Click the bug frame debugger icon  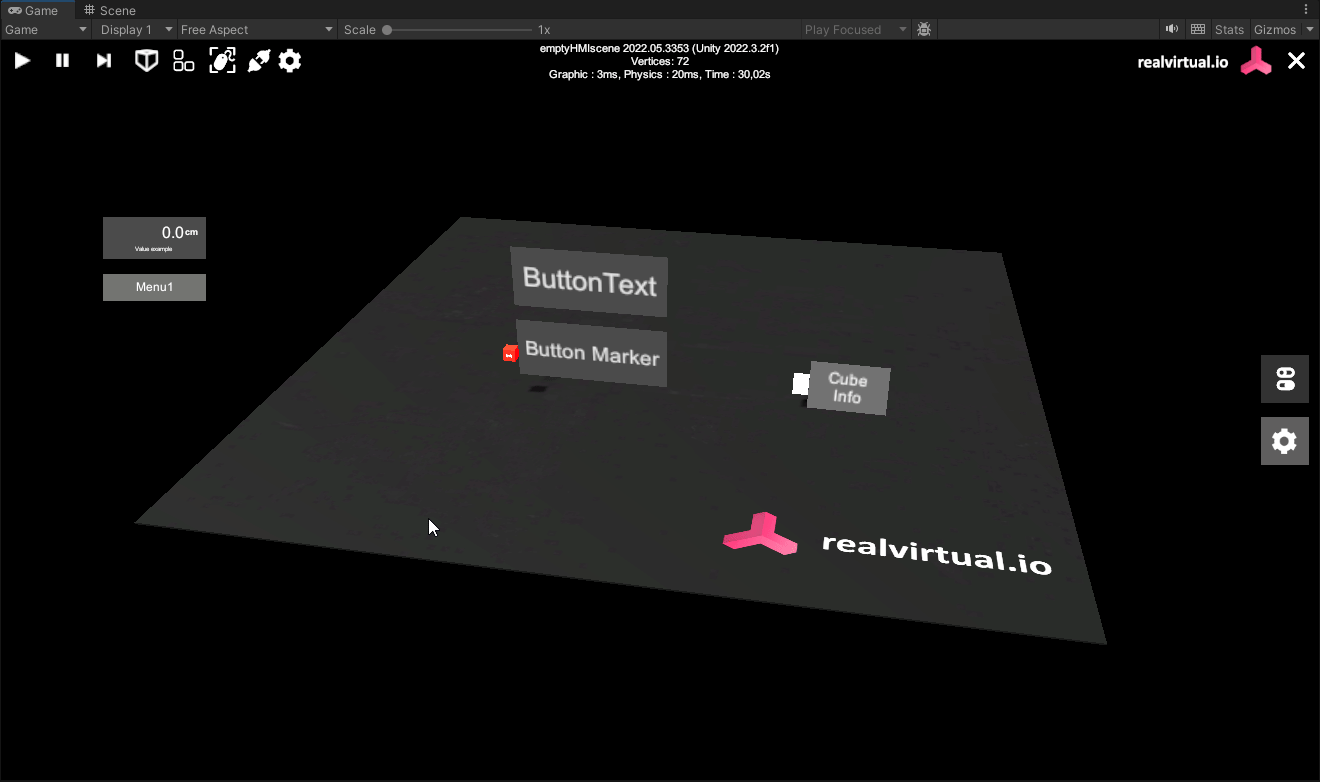pyautogui.click(x=924, y=30)
